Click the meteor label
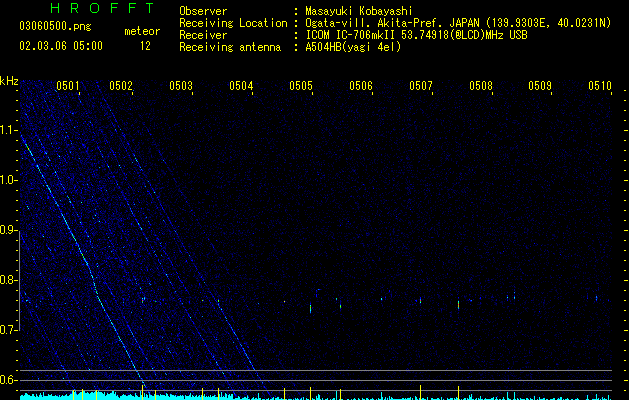The height and width of the screenshot is (400, 629). 142,31
